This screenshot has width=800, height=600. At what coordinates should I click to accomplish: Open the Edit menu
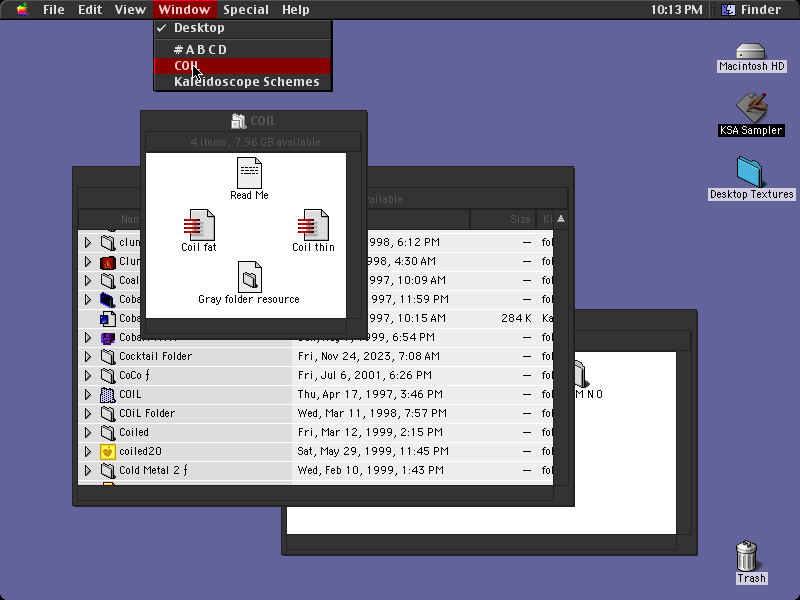click(x=90, y=10)
